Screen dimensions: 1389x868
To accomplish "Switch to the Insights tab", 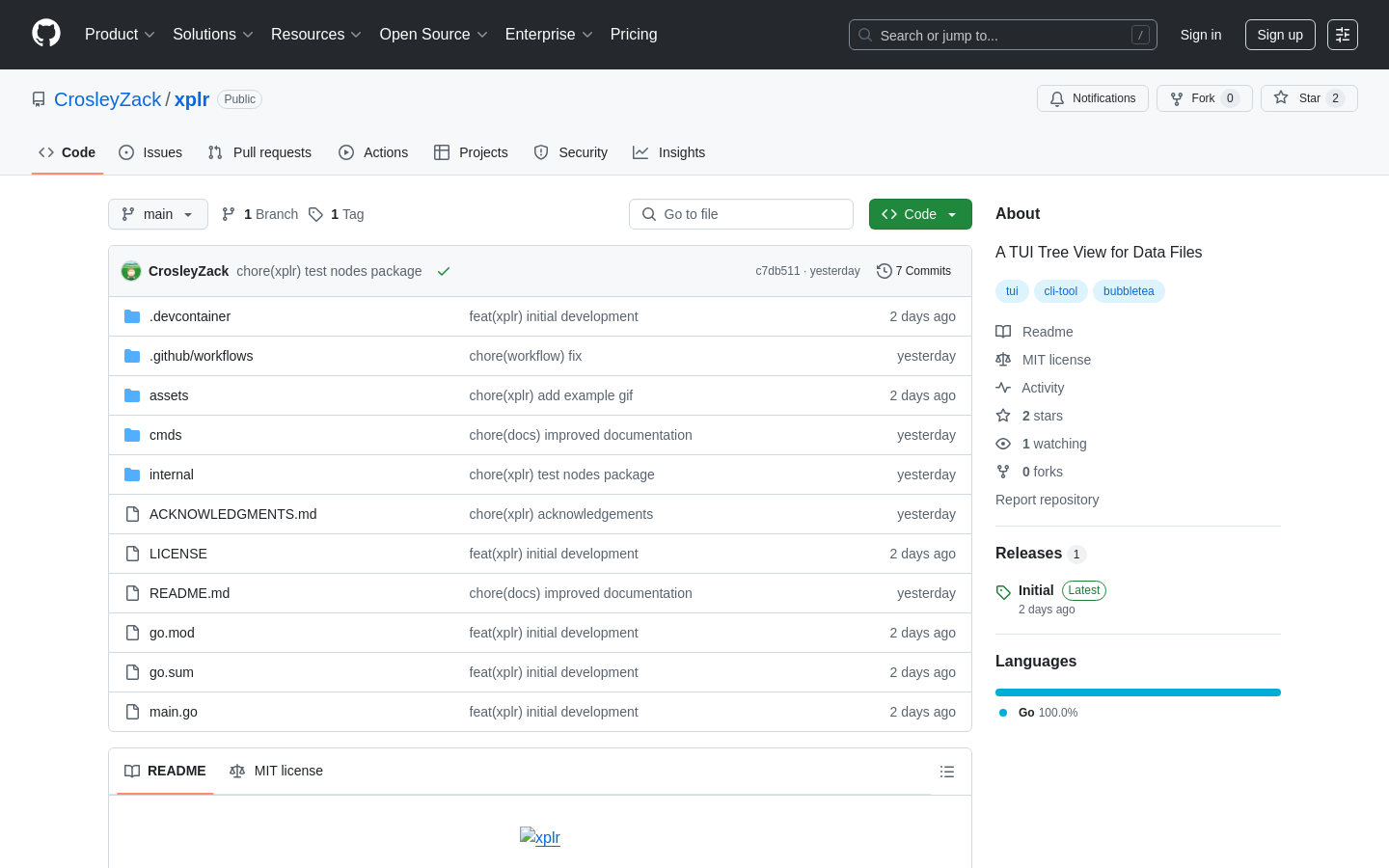I will [x=669, y=152].
